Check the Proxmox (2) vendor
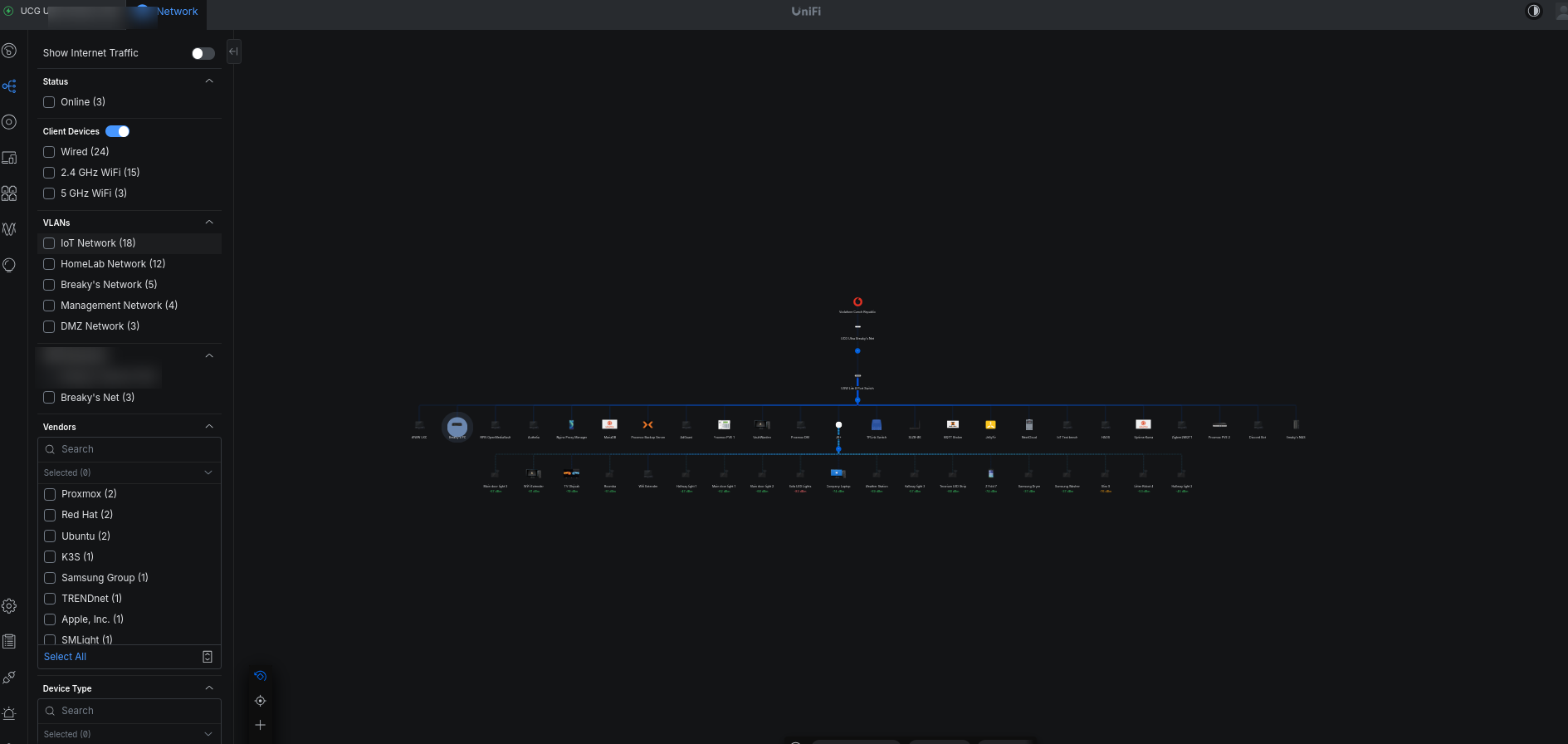Viewport: 1568px width, 744px height. click(x=50, y=494)
